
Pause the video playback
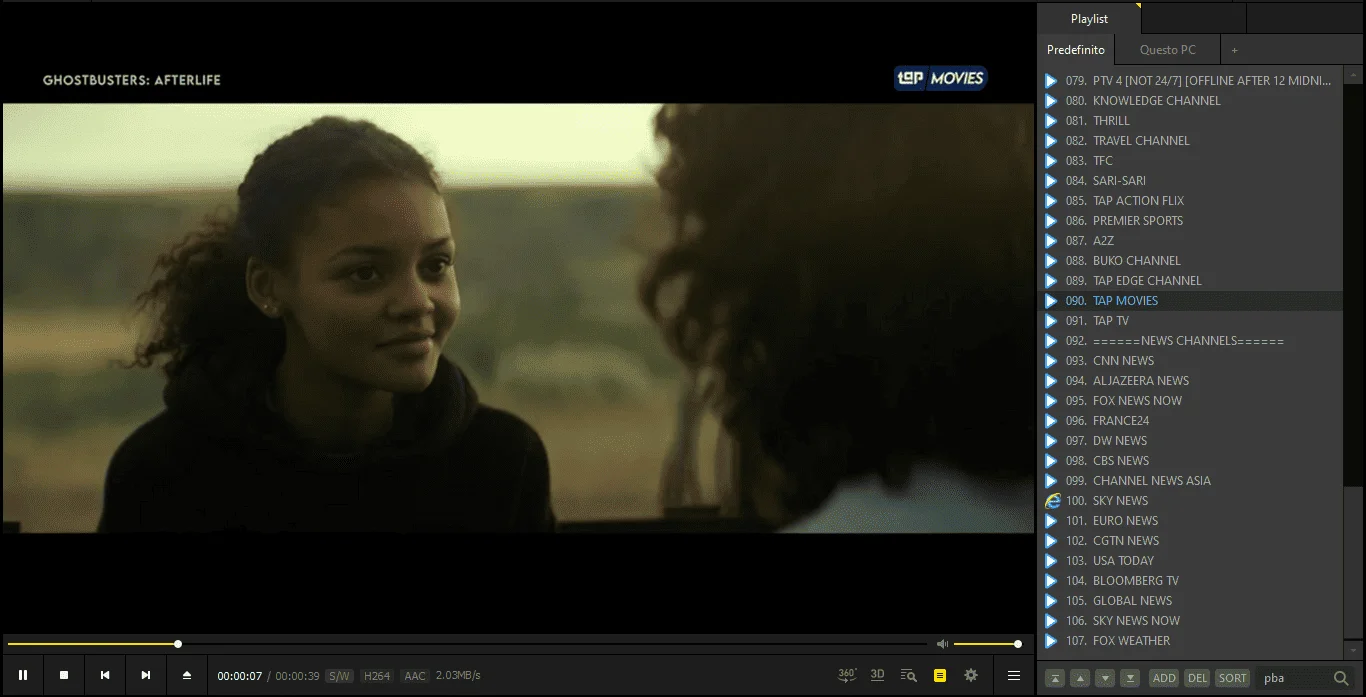23,675
